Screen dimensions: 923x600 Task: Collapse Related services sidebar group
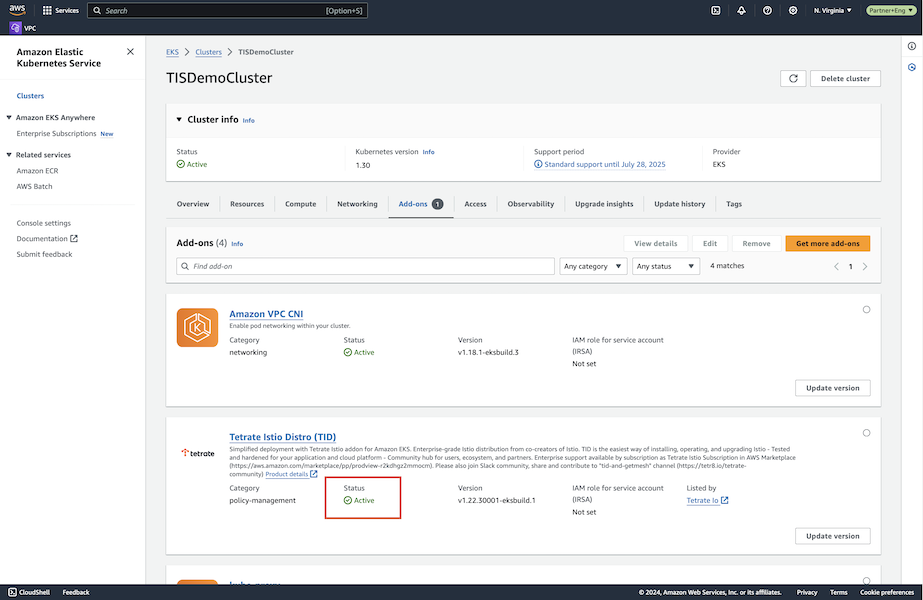[x=9, y=154]
